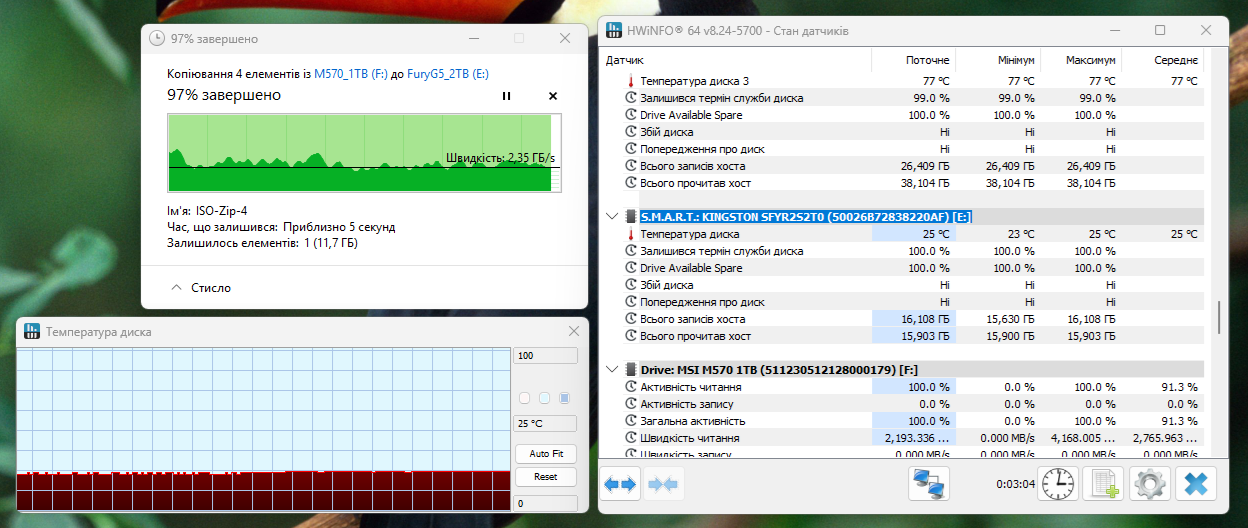Select Kingston Всього записів хоста row
Viewport: 1248px width, 528px height.
click(x=901, y=319)
